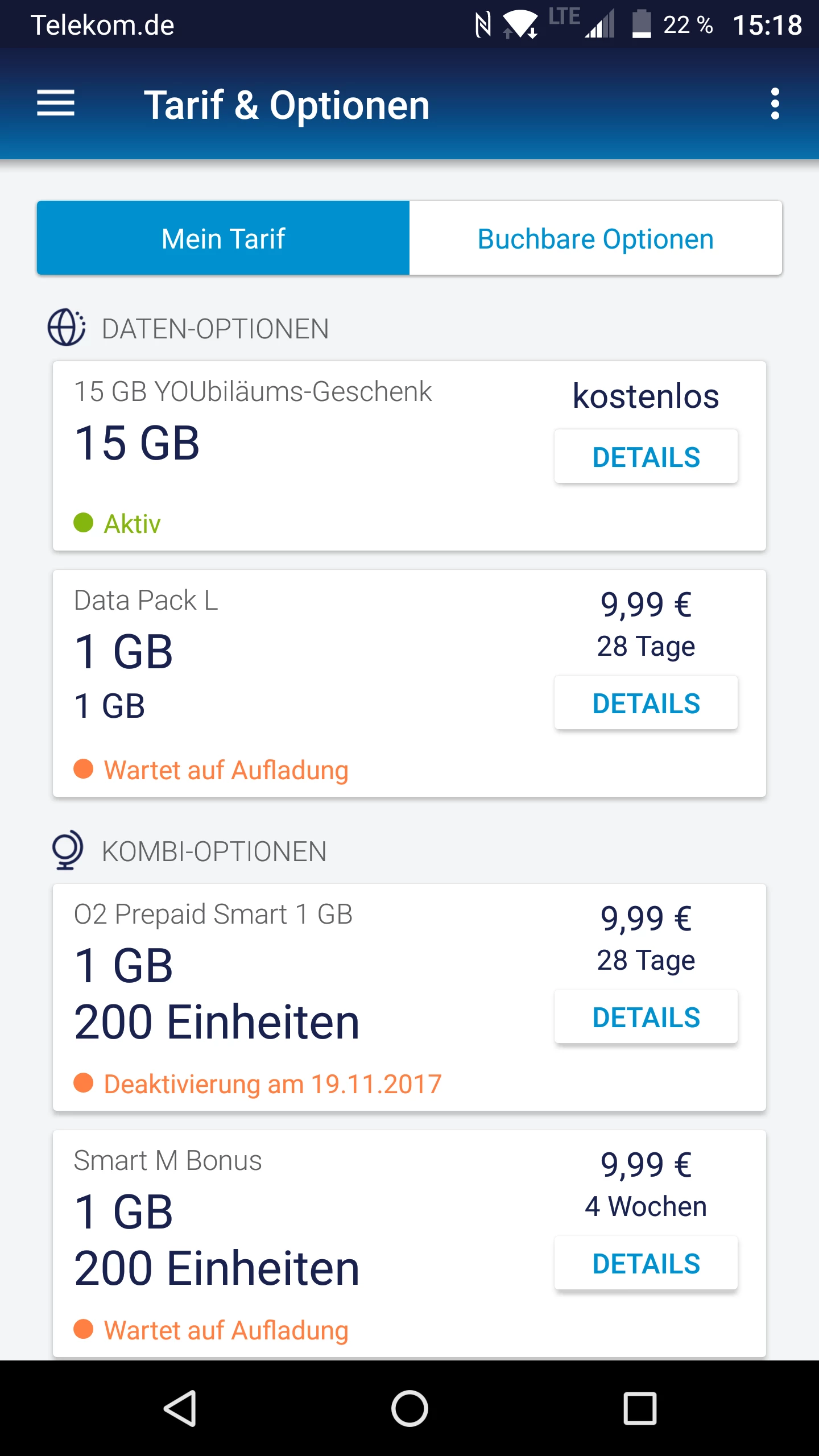Open the three-dot overflow menu
The width and height of the screenshot is (819, 1456).
pos(775,104)
